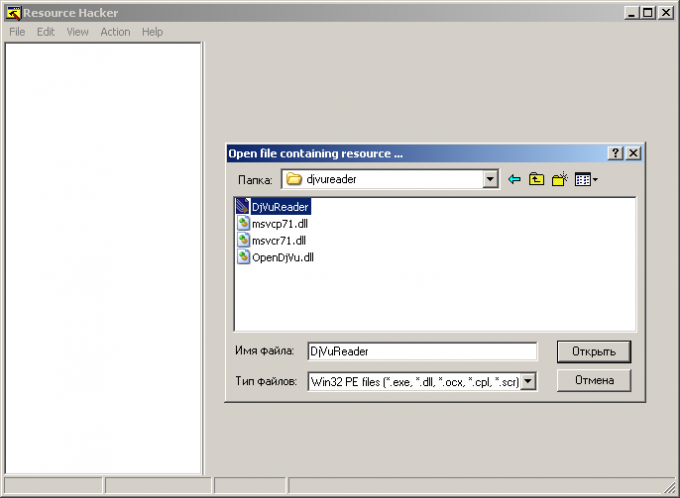Click the Отмена button

click(x=594, y=380)
